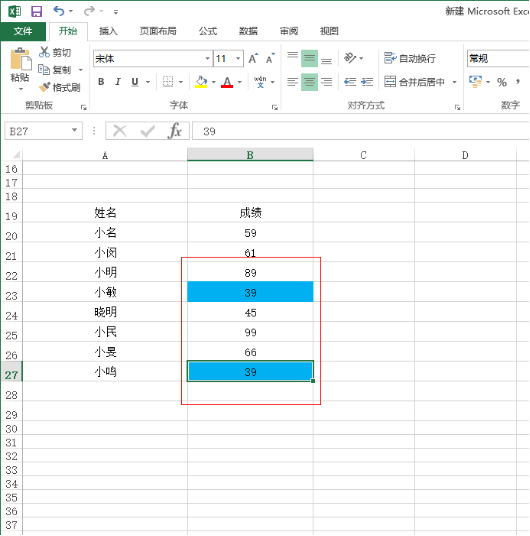Open the Name Box dropdown arrow

pos(75,131)
